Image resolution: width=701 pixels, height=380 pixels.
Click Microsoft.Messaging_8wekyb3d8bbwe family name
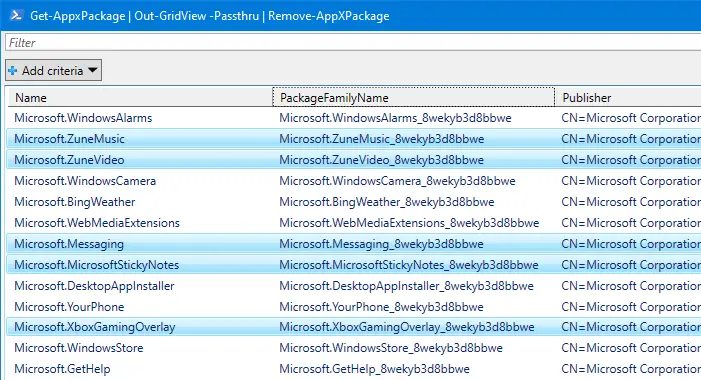click(381, 244)
